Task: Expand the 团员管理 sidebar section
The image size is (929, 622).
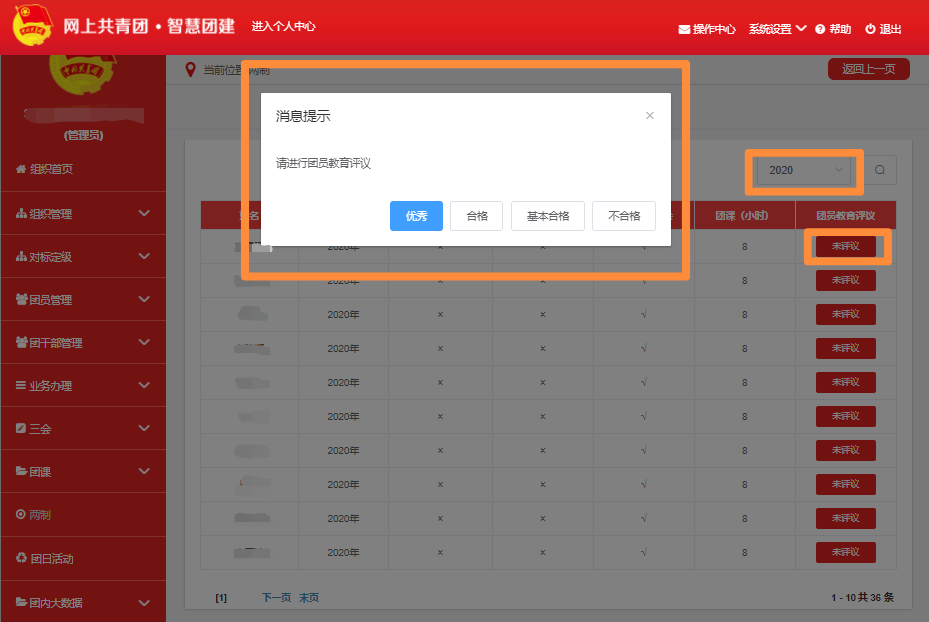Action: [x=82, y=299]
